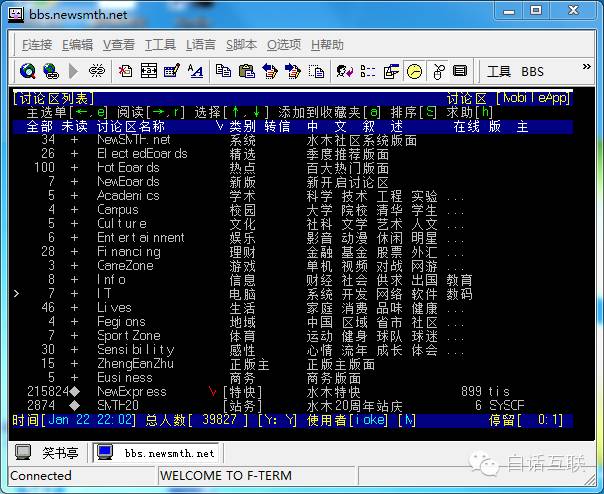Click the Entertainment board row
This screenshot has width=604, height=494.
pos(293,238)
